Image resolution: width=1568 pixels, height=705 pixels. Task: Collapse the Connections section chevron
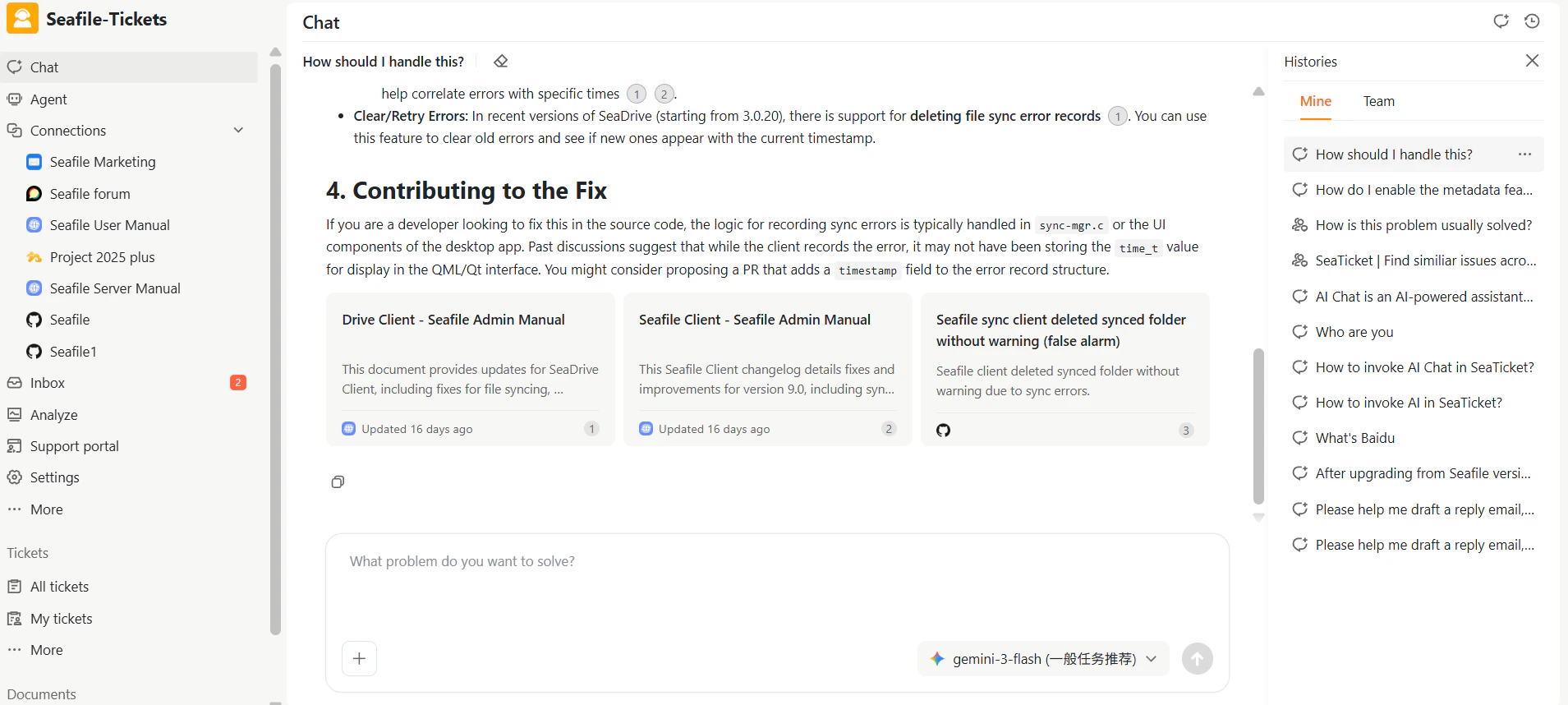point(238,130)
